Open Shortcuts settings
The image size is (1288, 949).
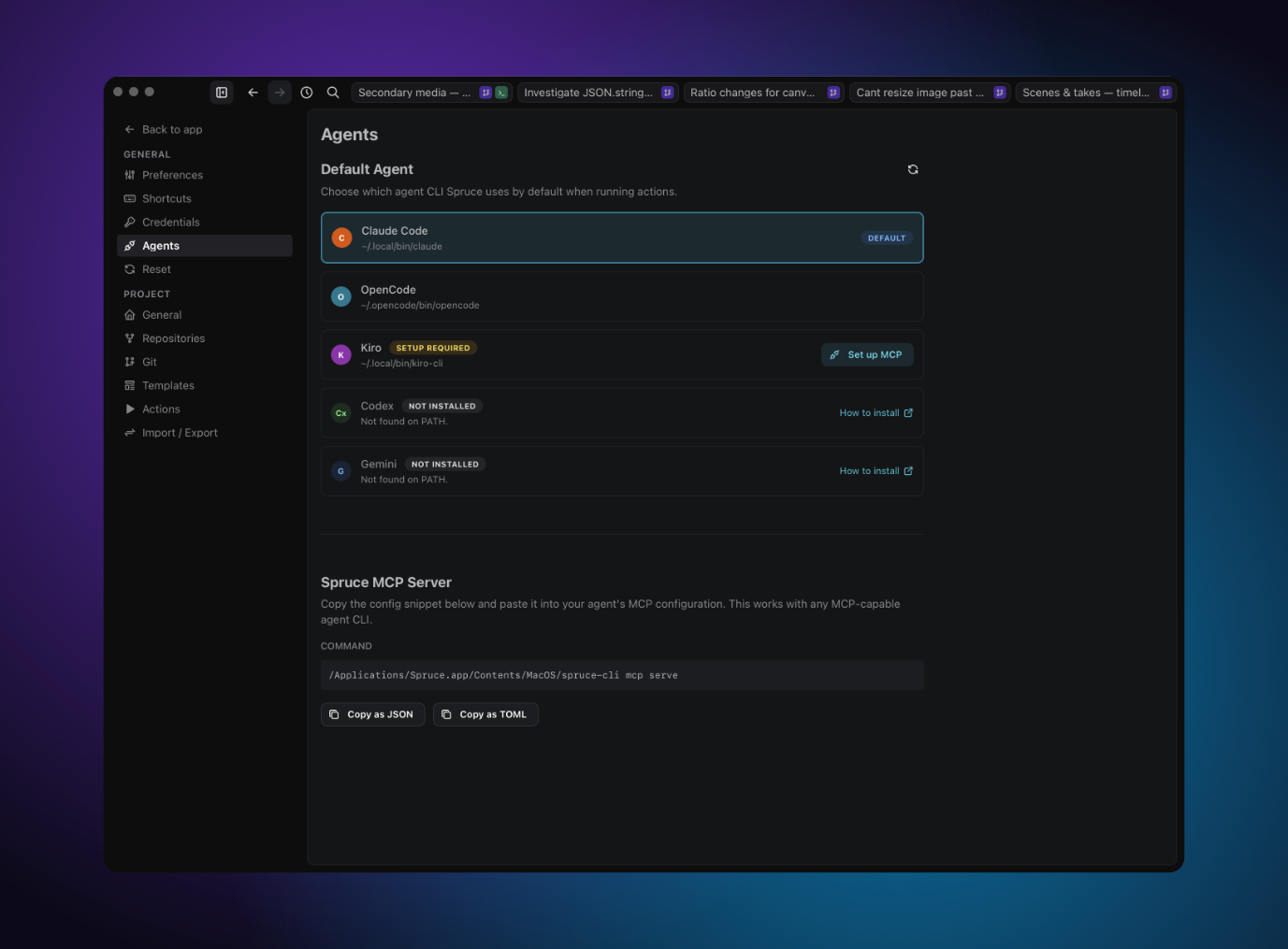tap(205, 198)
